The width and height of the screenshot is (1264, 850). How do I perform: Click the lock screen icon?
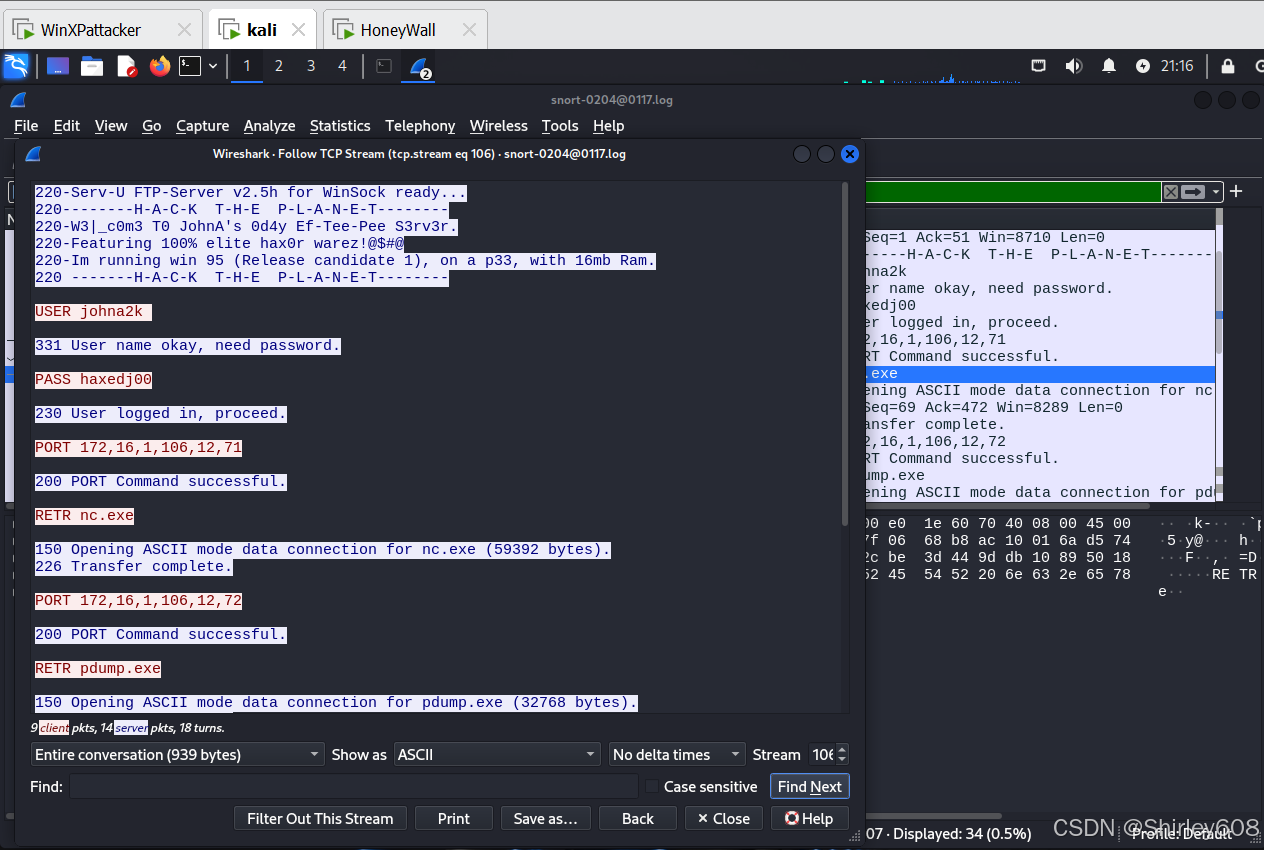pyautogui.click(x=1227, y=66)
